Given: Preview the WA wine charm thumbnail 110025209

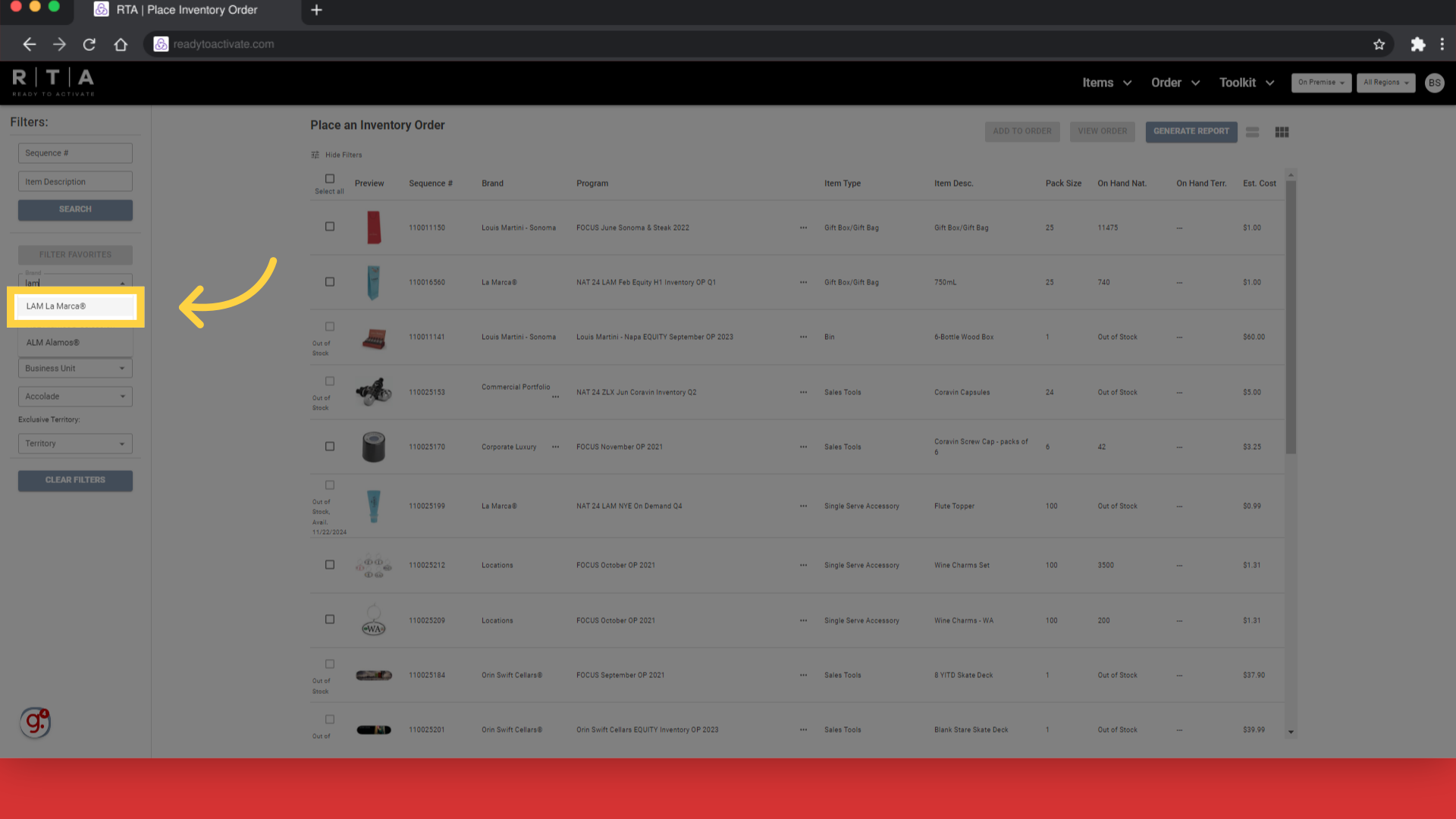Looking at the screenshot, I should click(374, 620).
